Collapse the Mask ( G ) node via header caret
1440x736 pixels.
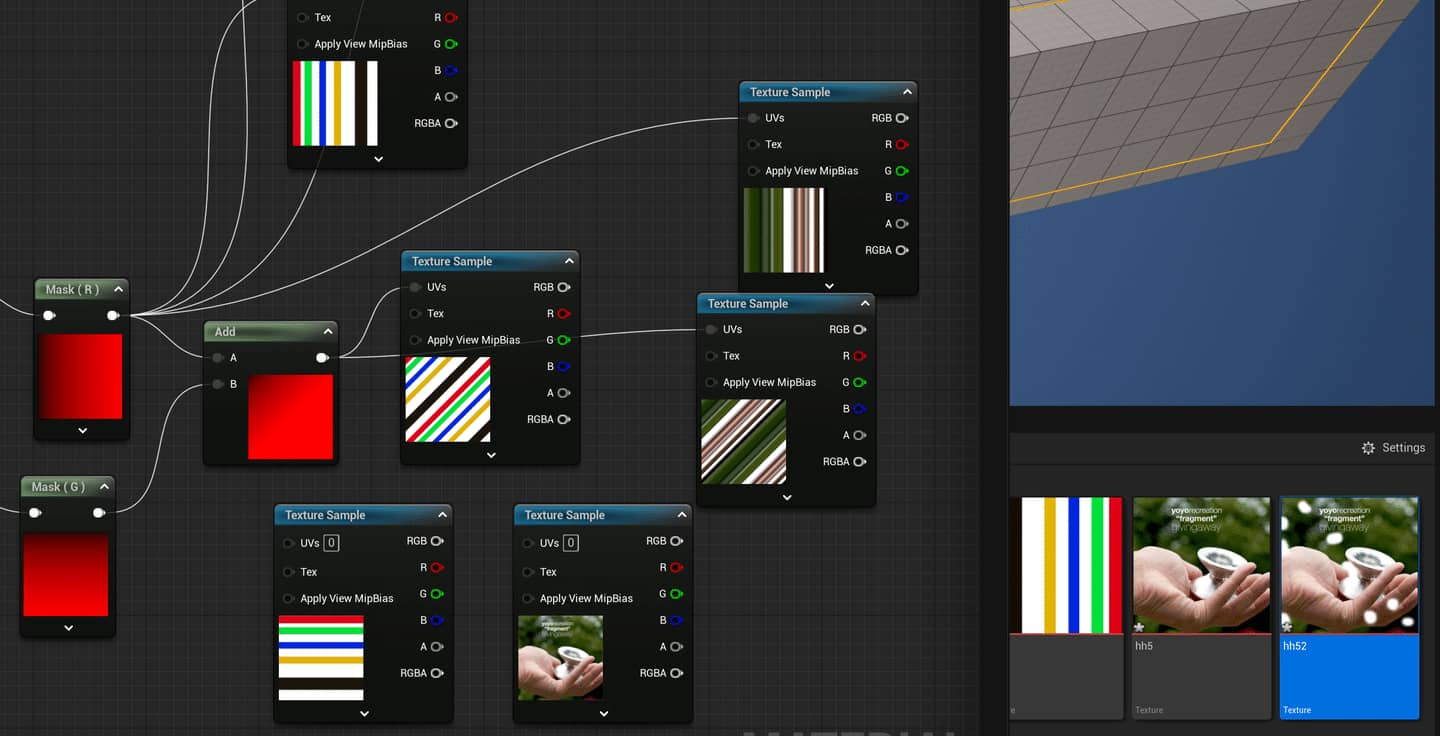tap(104, 487)
